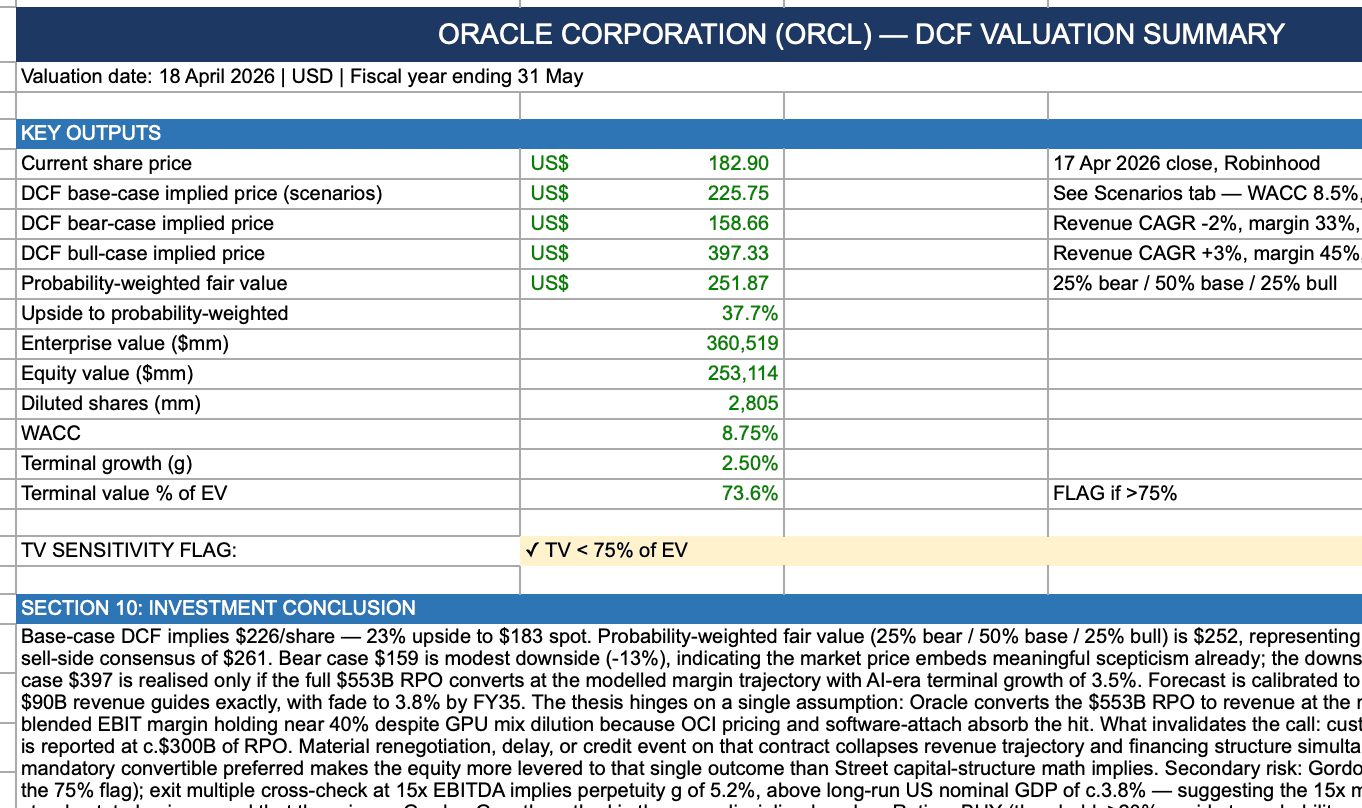Screen dimensions: 1362x808
Task: Click the 'Probability-weighted fair value' label
Action: point(155,283)
